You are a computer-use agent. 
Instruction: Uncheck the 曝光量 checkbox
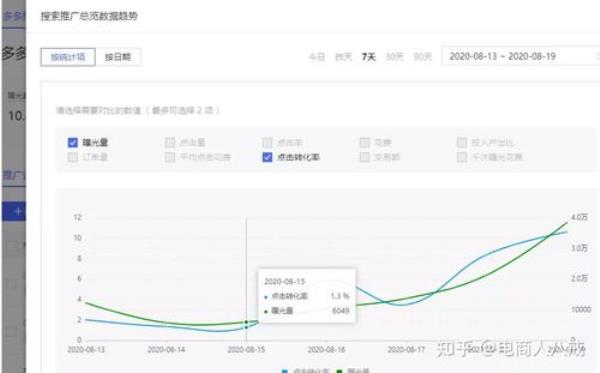[73, 143]
